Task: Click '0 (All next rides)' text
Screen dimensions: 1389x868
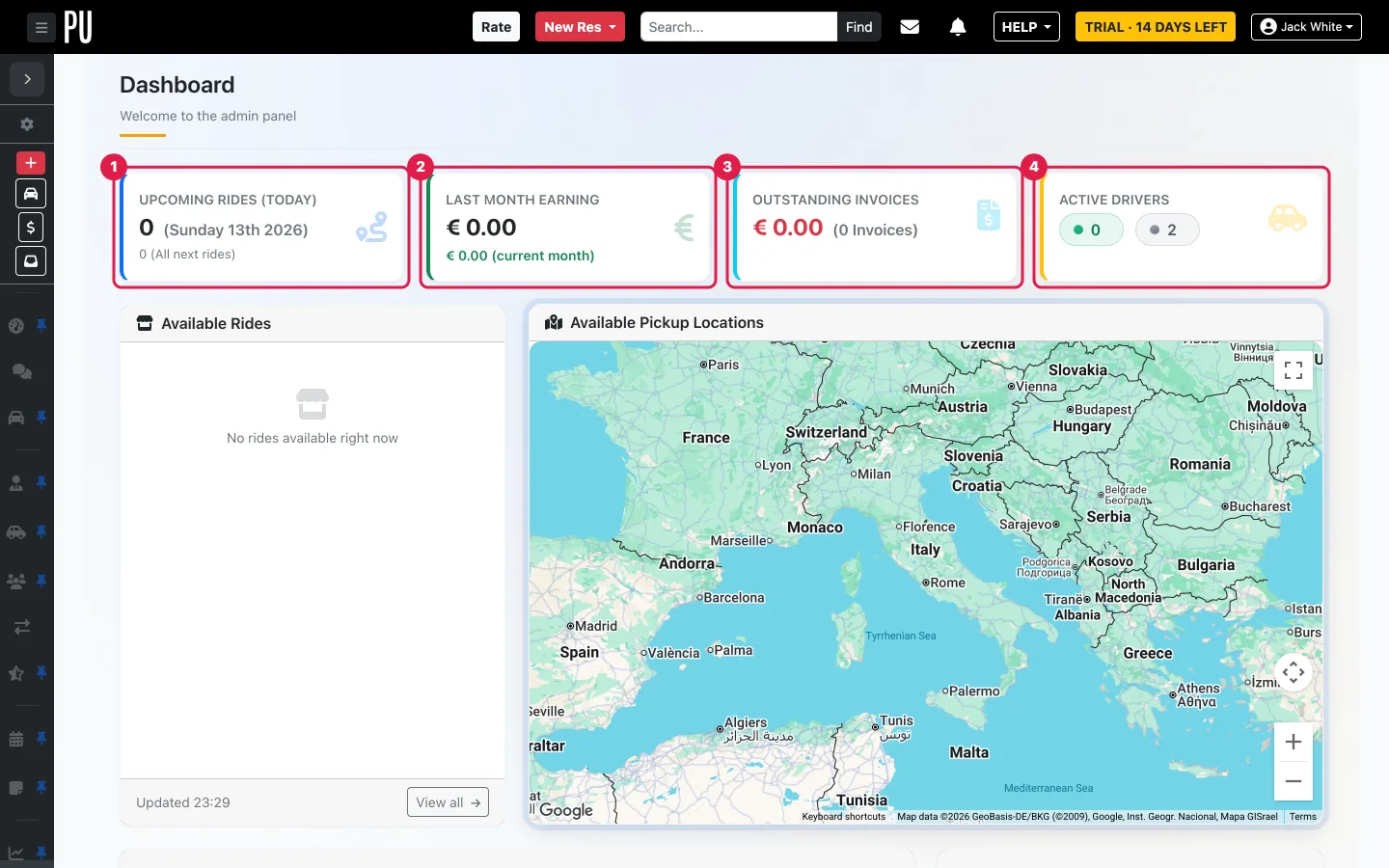Action: [x=187, y=255]
